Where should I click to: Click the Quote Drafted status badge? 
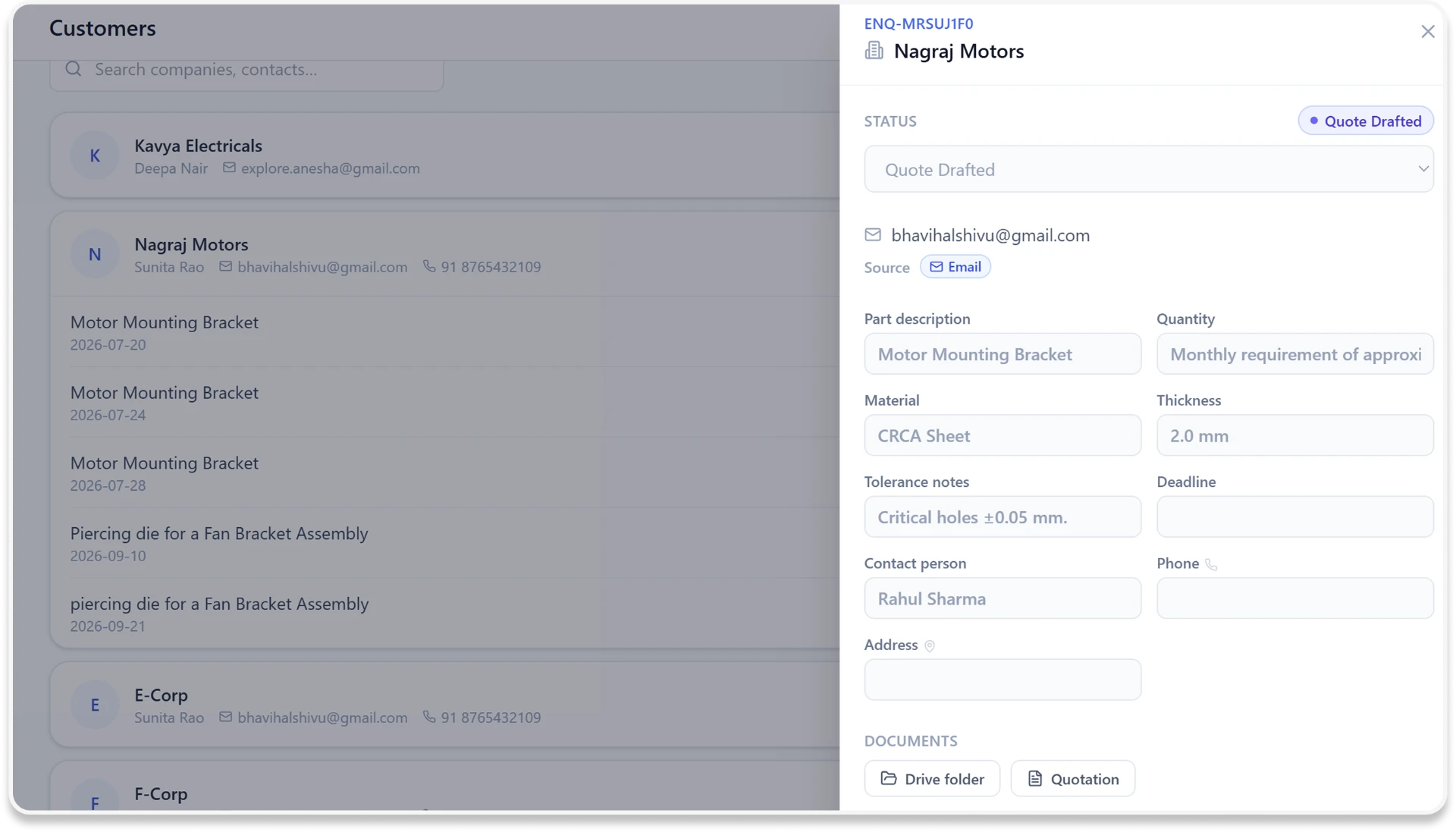(1366, 121)
